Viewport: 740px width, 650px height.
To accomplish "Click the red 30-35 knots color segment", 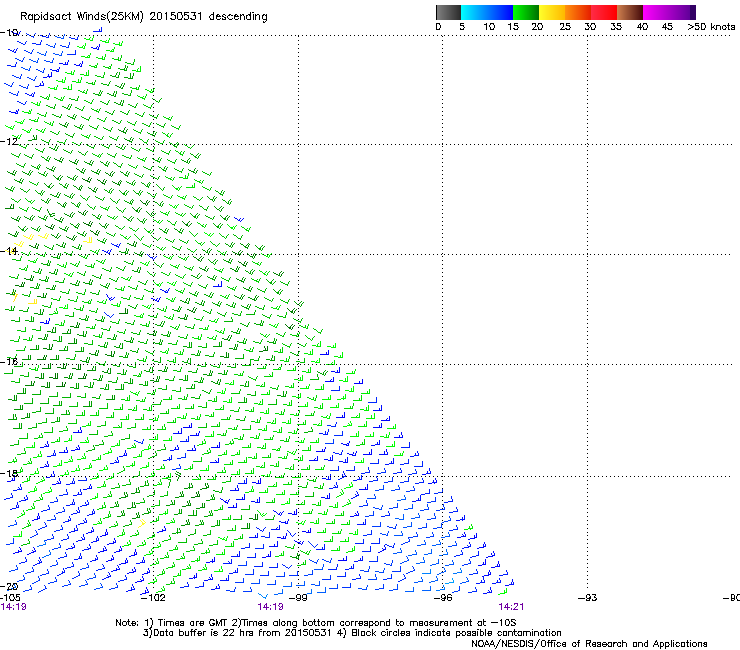I will click(604, 12).
